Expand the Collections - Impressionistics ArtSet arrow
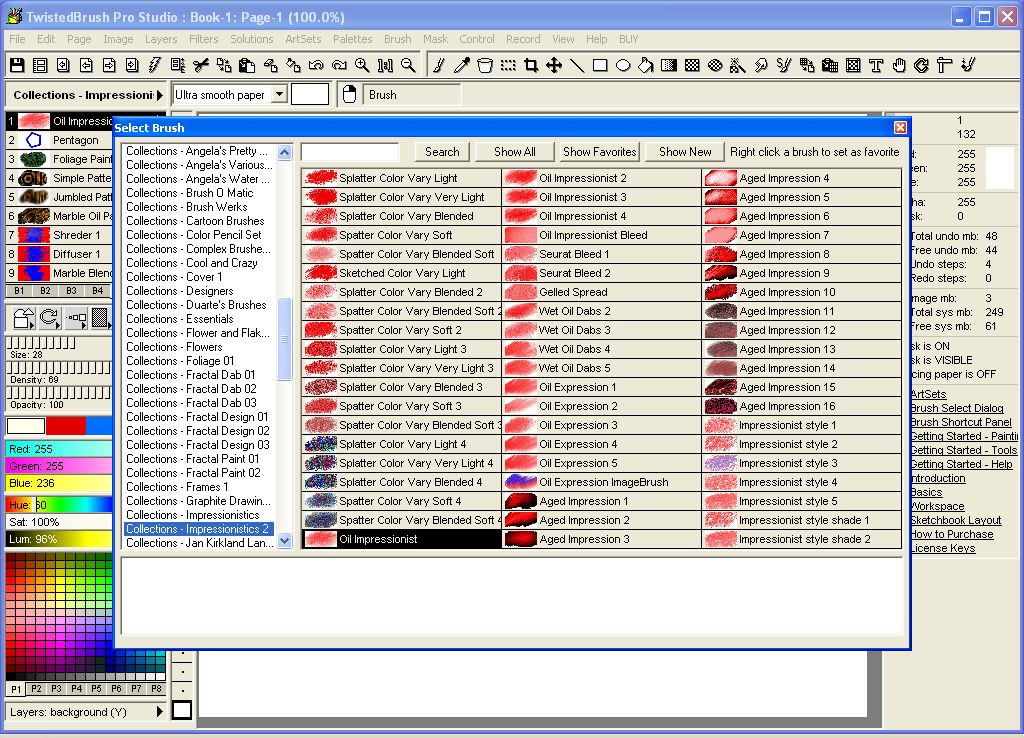 pos(159,95)
